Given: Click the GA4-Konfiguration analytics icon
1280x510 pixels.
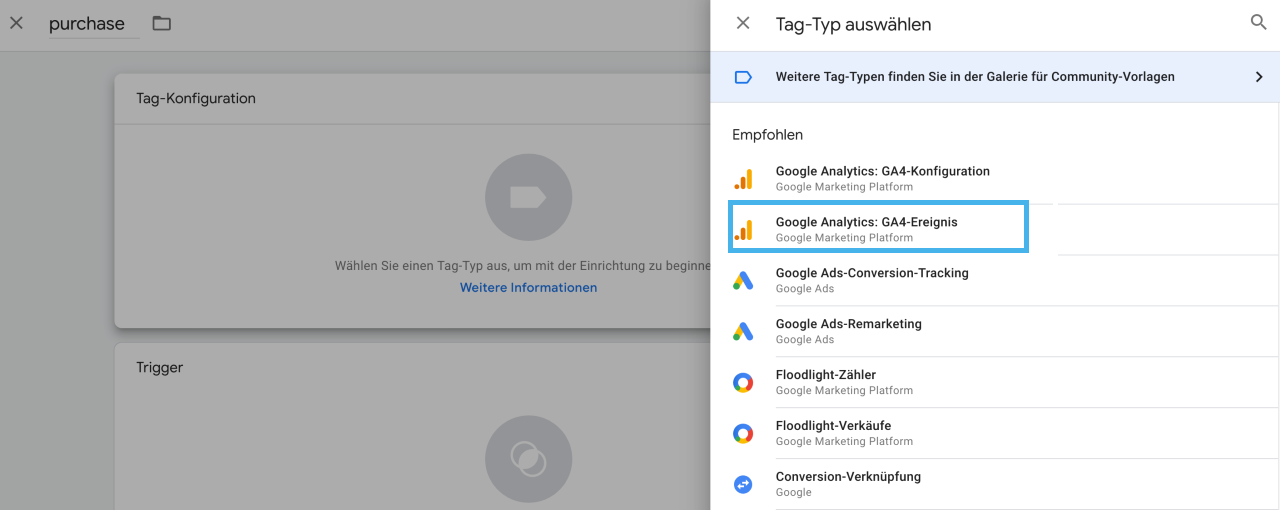Looking at the screenshot, I should (x=743, y=180).
